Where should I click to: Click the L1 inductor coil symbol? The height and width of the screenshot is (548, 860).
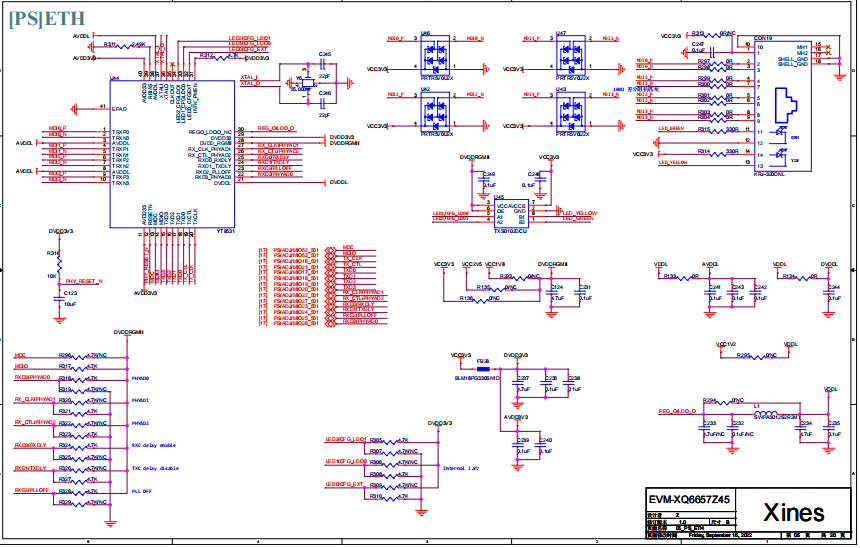click(765, 413)
